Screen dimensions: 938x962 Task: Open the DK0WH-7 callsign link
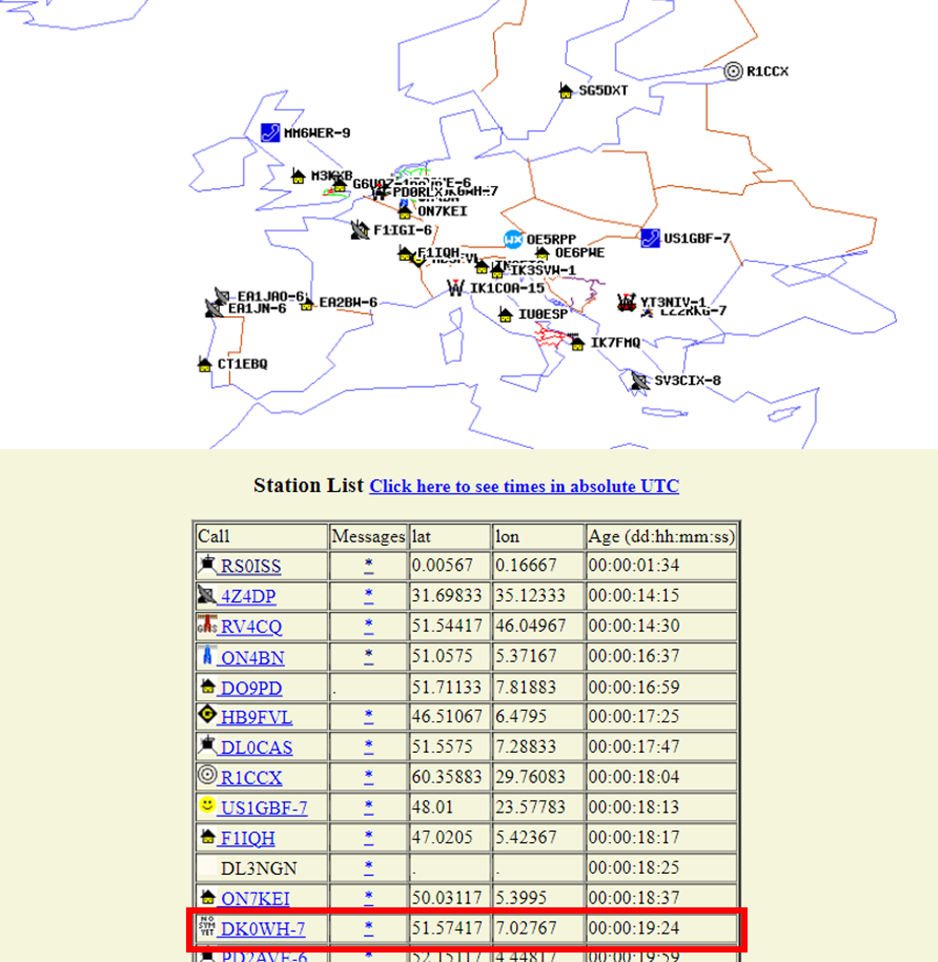coord(263,928)
